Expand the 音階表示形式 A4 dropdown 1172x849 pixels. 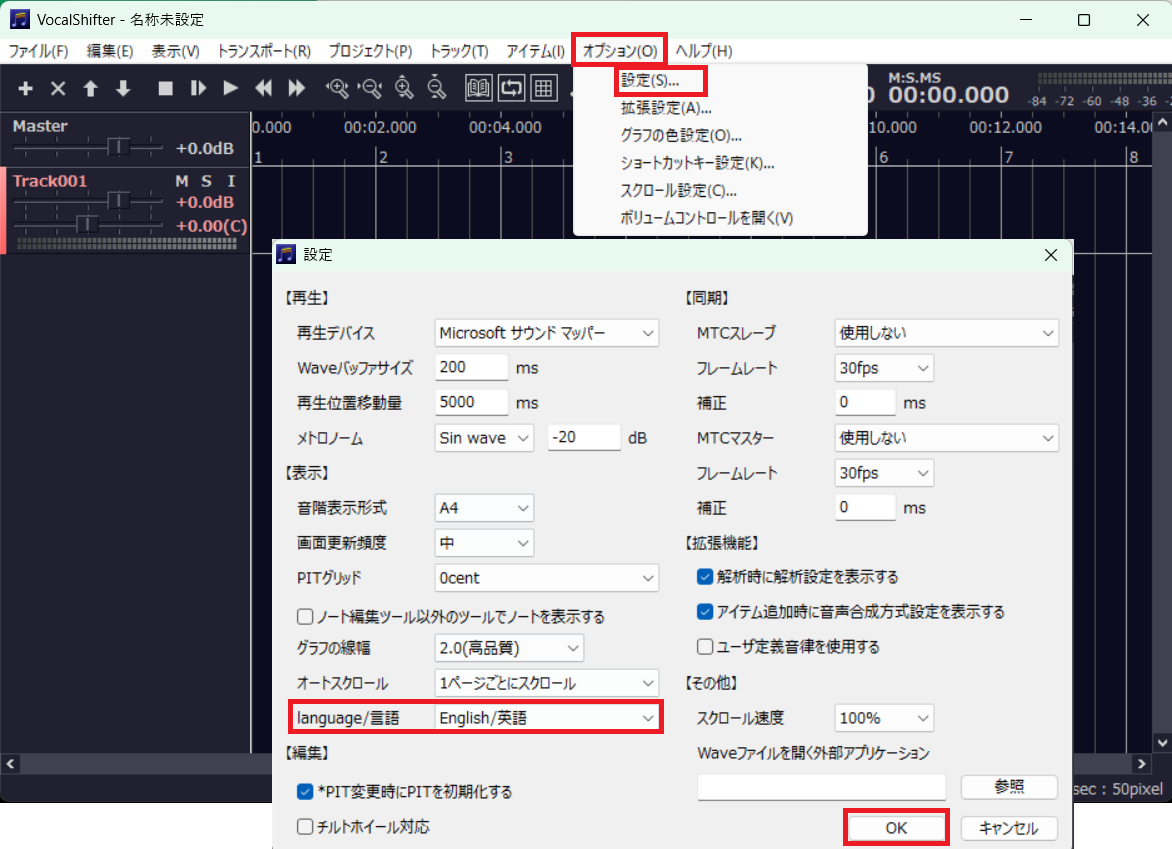point(484,508)
